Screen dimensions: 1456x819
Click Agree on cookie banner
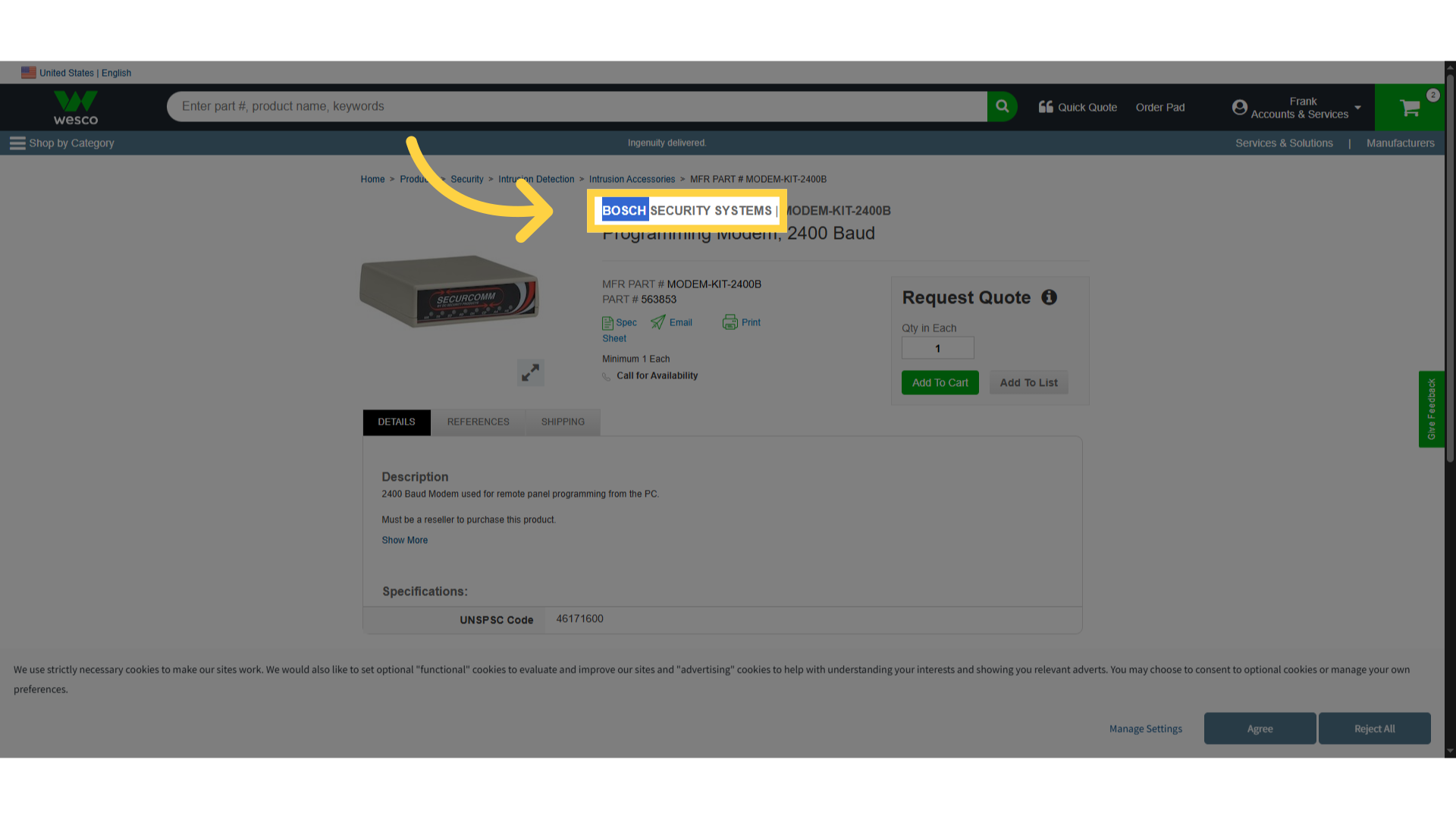[x=1260, y=729]
